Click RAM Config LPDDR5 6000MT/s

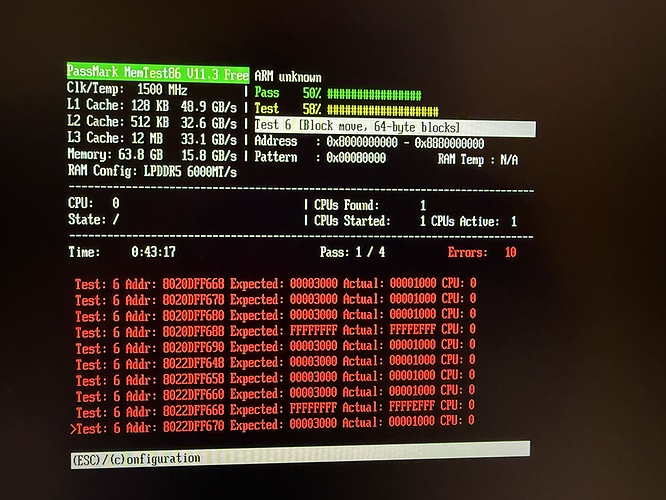tap(152, 171)
